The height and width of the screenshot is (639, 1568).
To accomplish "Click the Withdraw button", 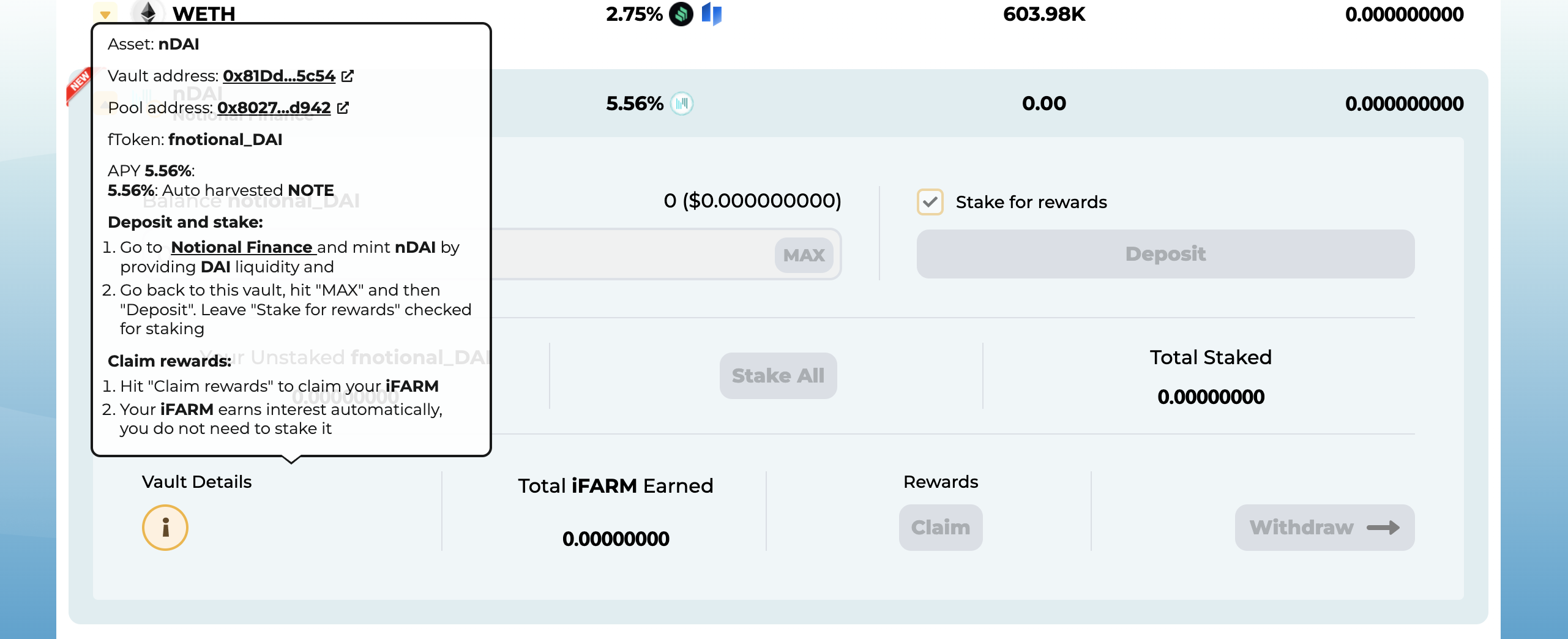I will (1324, 527).
